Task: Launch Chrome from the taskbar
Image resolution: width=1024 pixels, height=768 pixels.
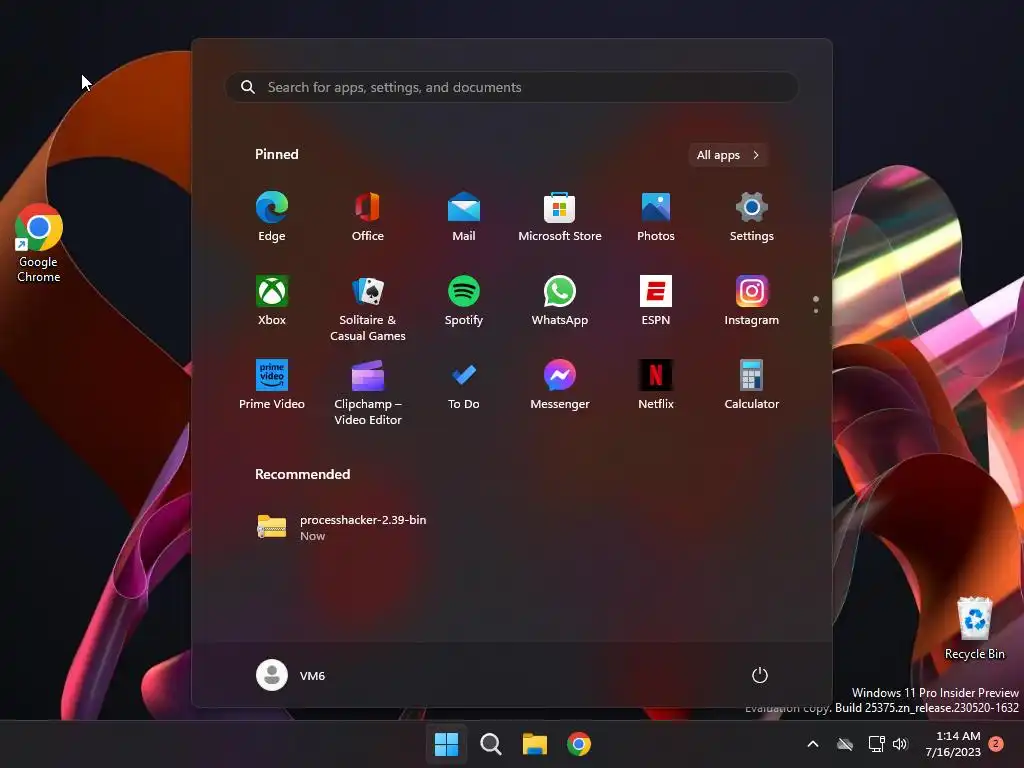Action: tap(579, 744)
